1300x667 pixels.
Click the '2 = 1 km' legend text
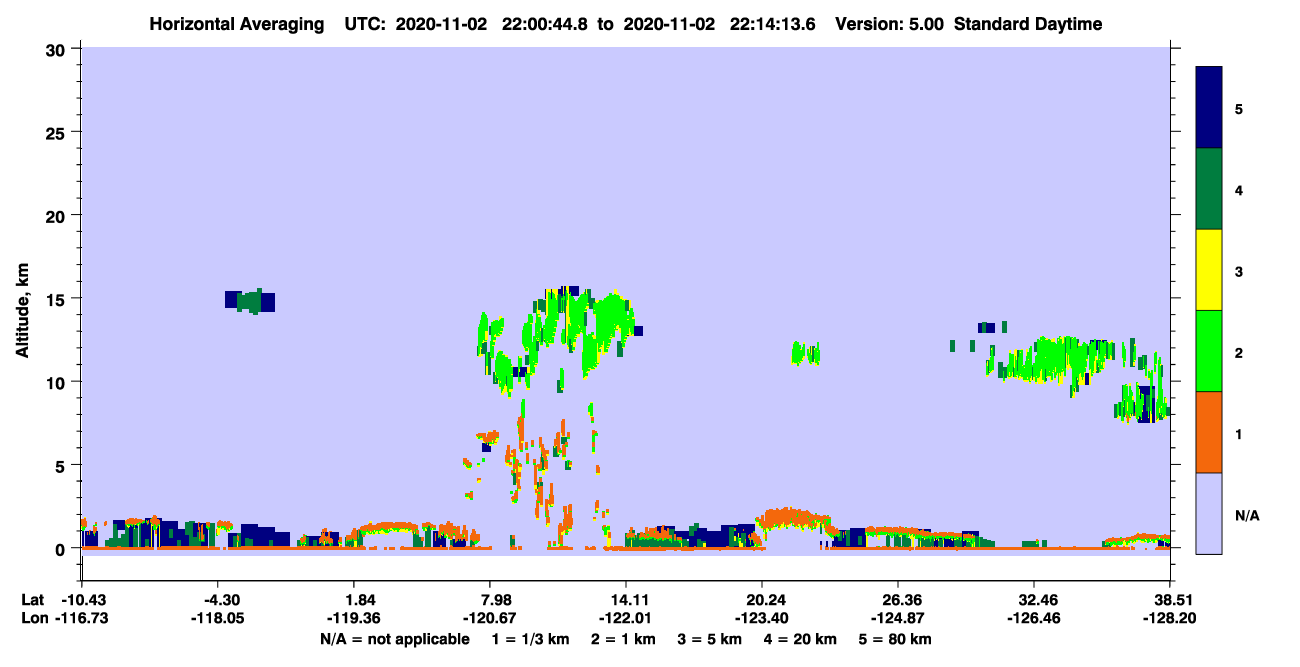pyautogui.click(x=625, y=639)
